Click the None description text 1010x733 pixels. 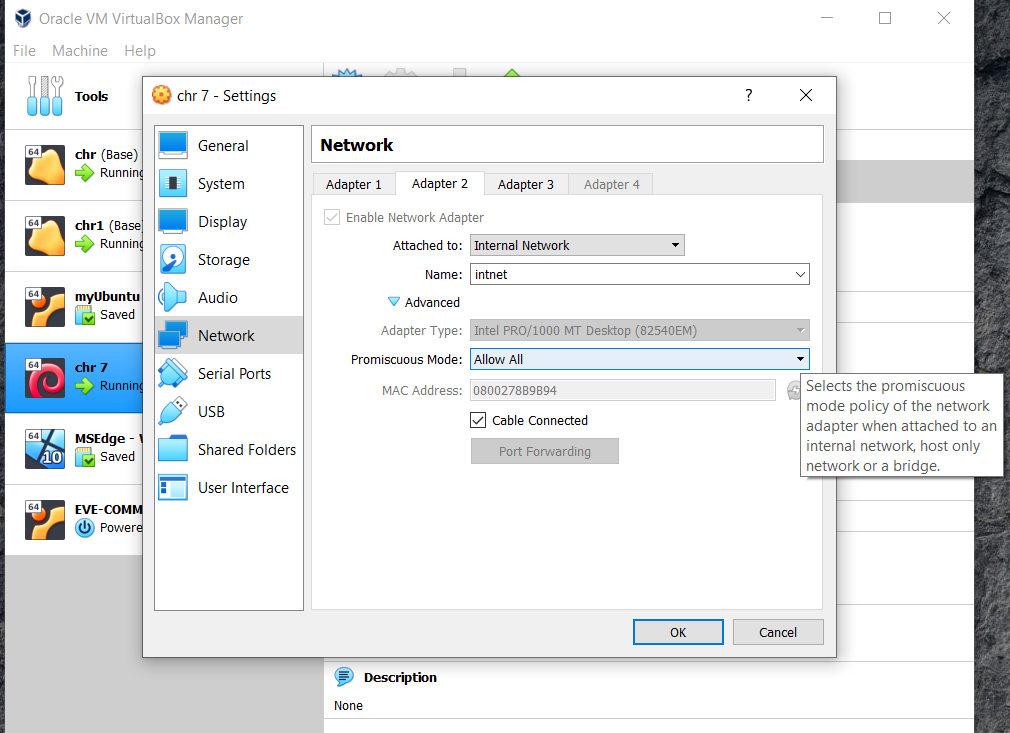[x=348, y=705]
